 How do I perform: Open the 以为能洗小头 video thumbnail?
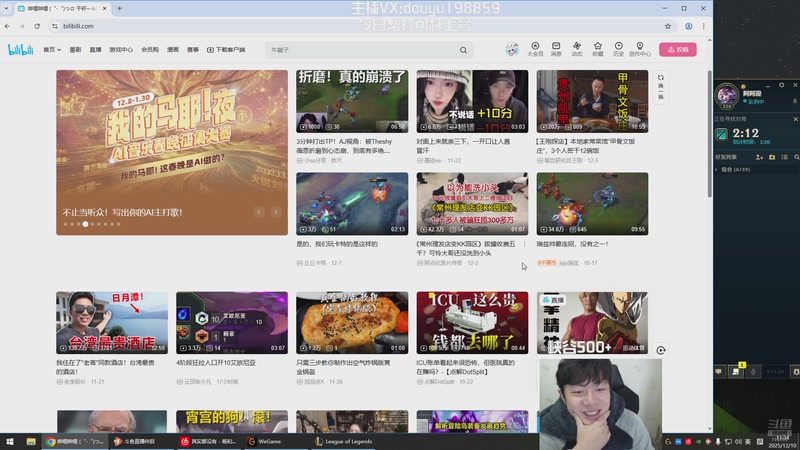click(x=472, y=204)
